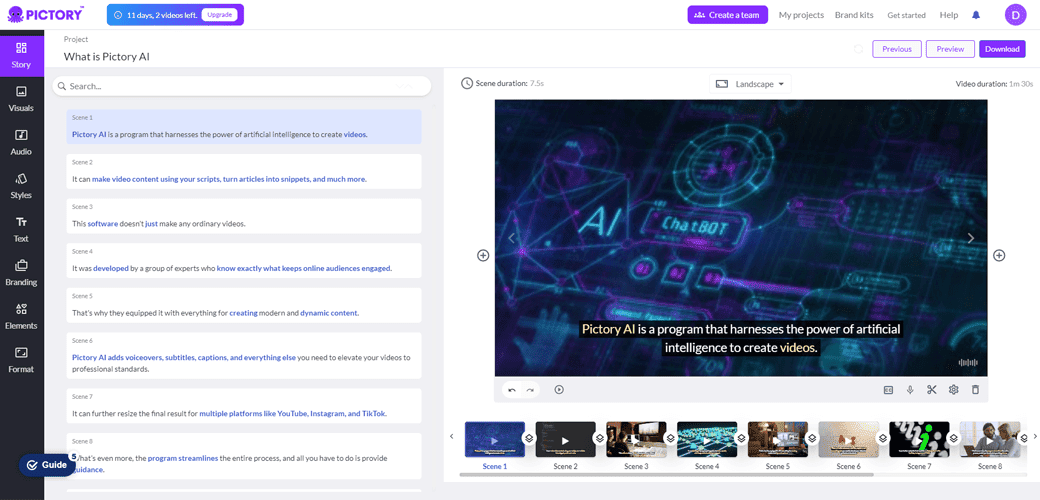Click the timeline horizontal scrollbar
1040x500 pixels.
tap(667, 475)
